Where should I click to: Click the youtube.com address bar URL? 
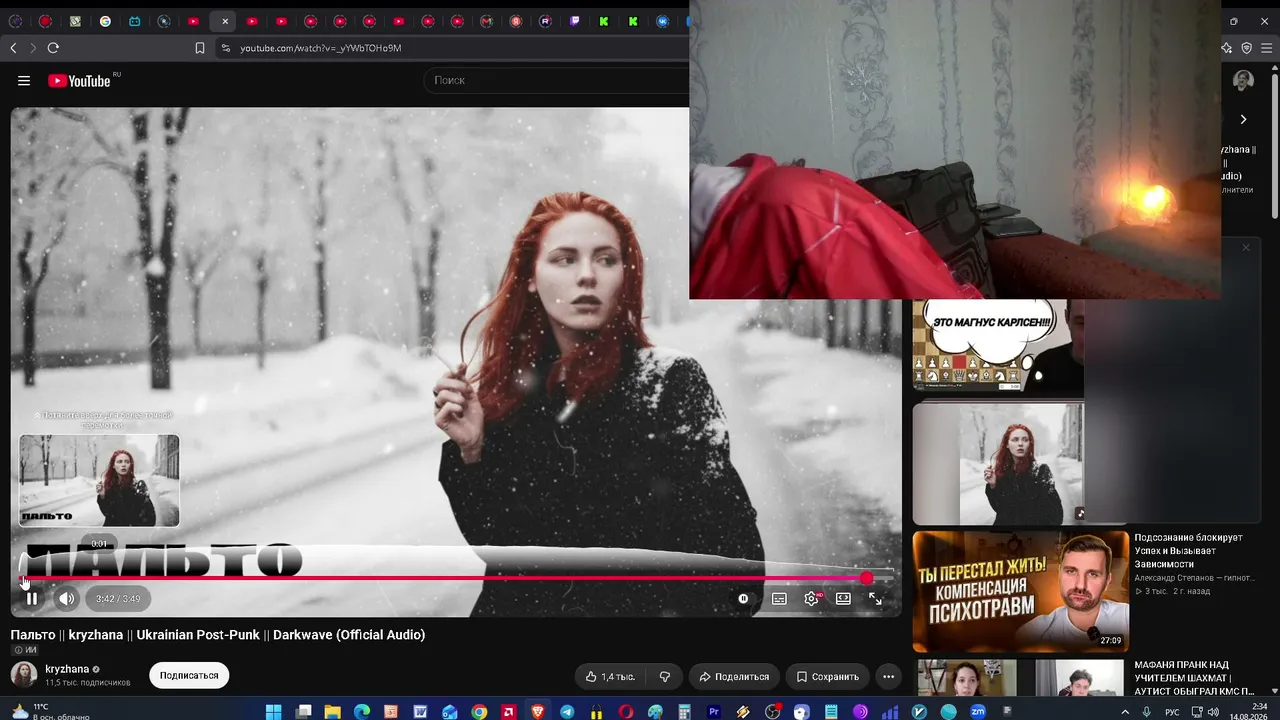[321, 48]
